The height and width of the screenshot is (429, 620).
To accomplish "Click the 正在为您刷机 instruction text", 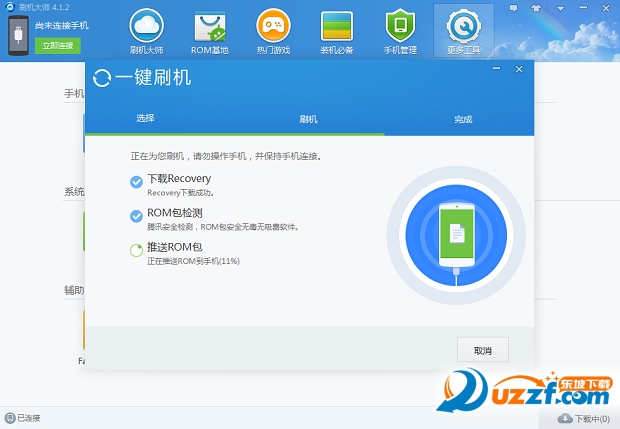I will [x=226, y=156].
